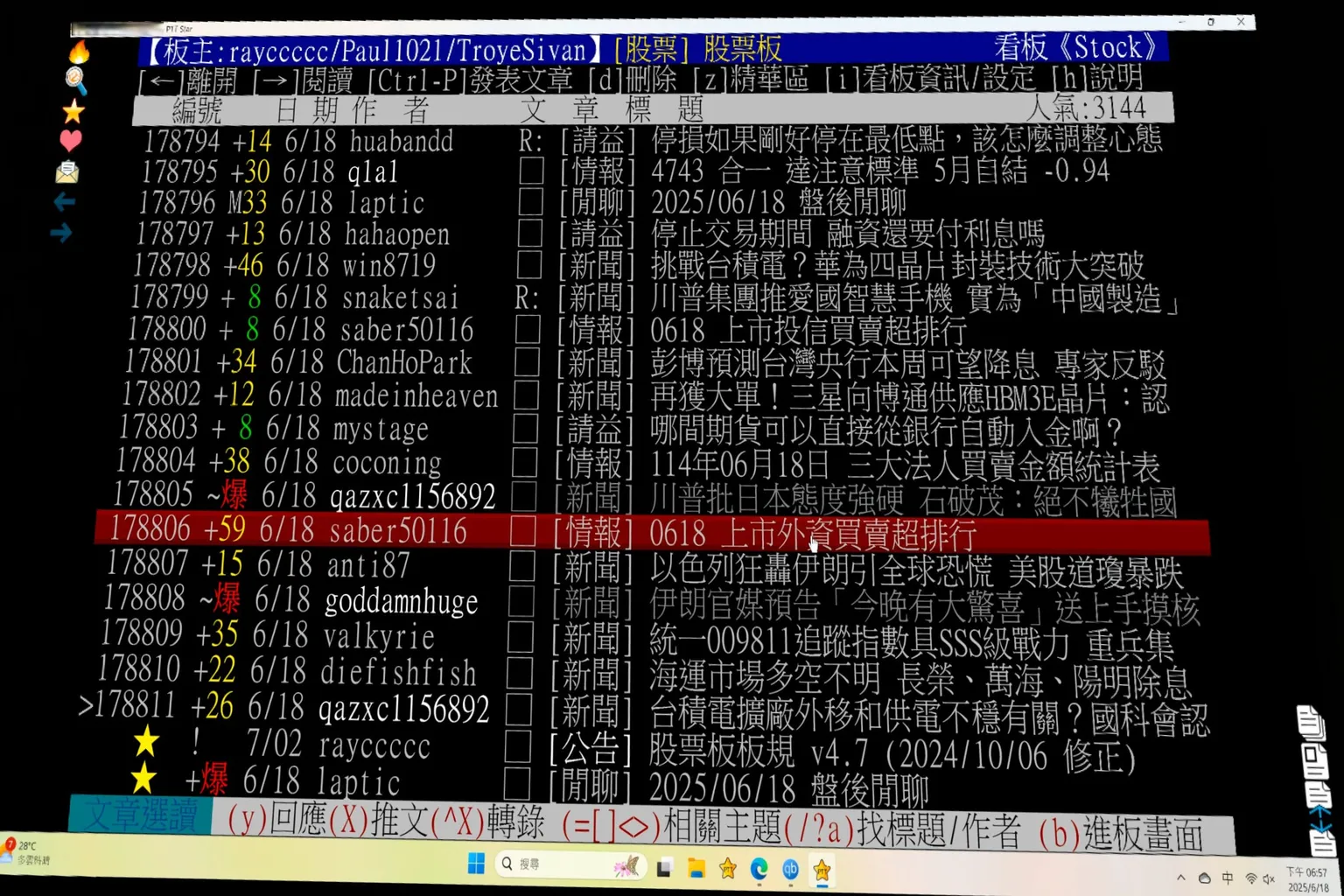1344x896 pixels.
Task: Open article 114年06月18日 三大法人買賣金額統計表
Action: pyautogui.click(x=906, y=465)
